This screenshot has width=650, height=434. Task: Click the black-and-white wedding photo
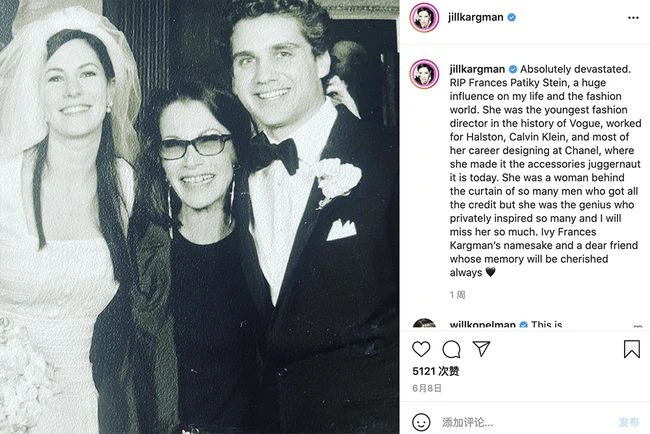pos(200,217)
